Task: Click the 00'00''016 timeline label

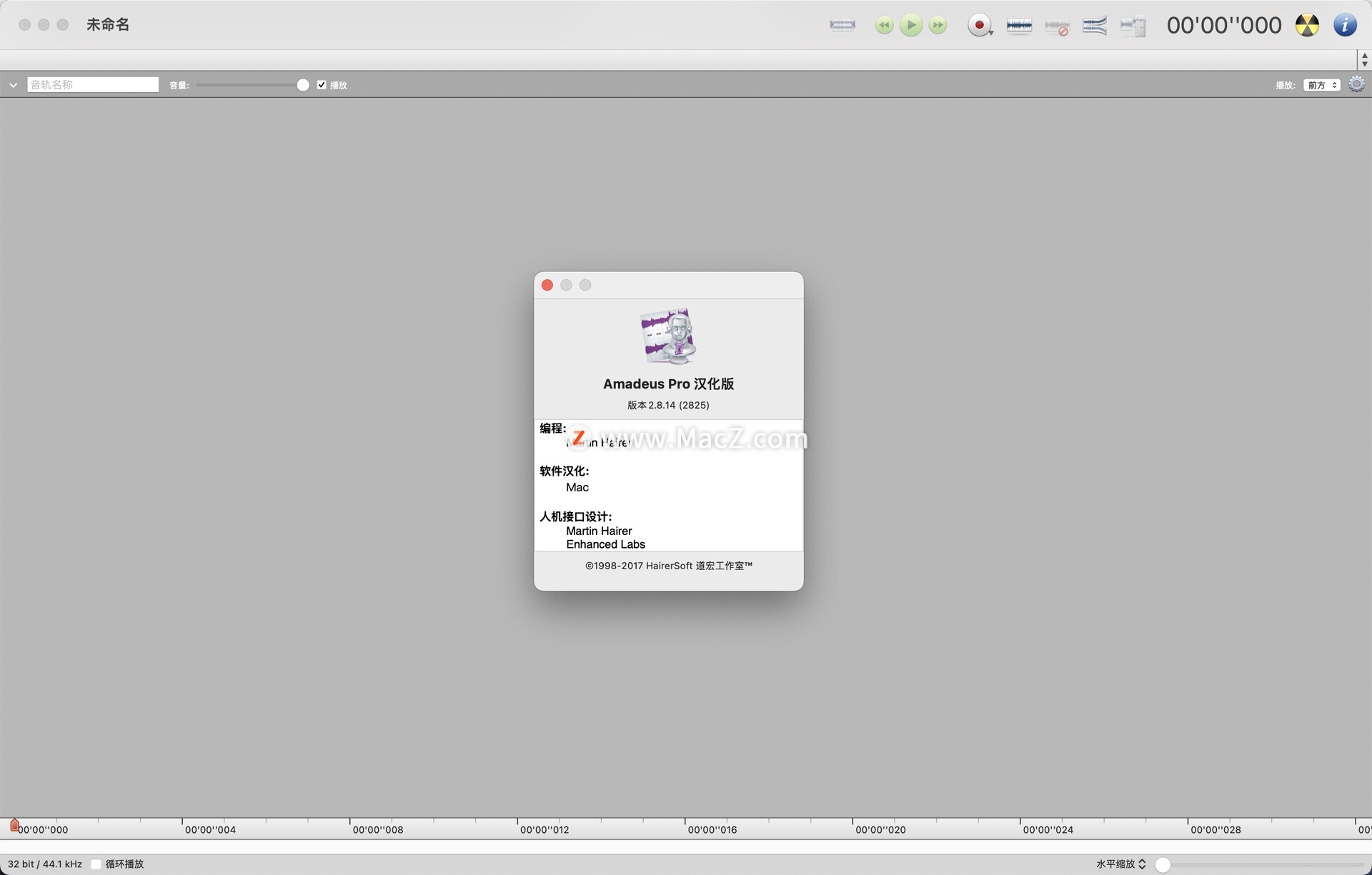Action: pyautogui.click(x=712, y=830)
